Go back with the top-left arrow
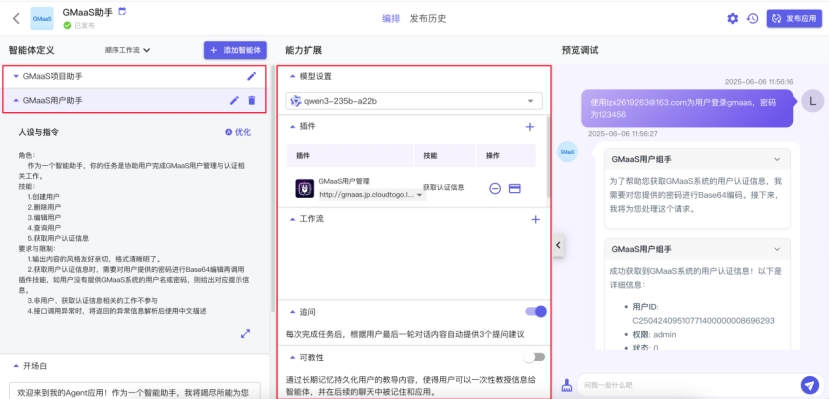This screenshot has width=829, height=399. [16, 18]
